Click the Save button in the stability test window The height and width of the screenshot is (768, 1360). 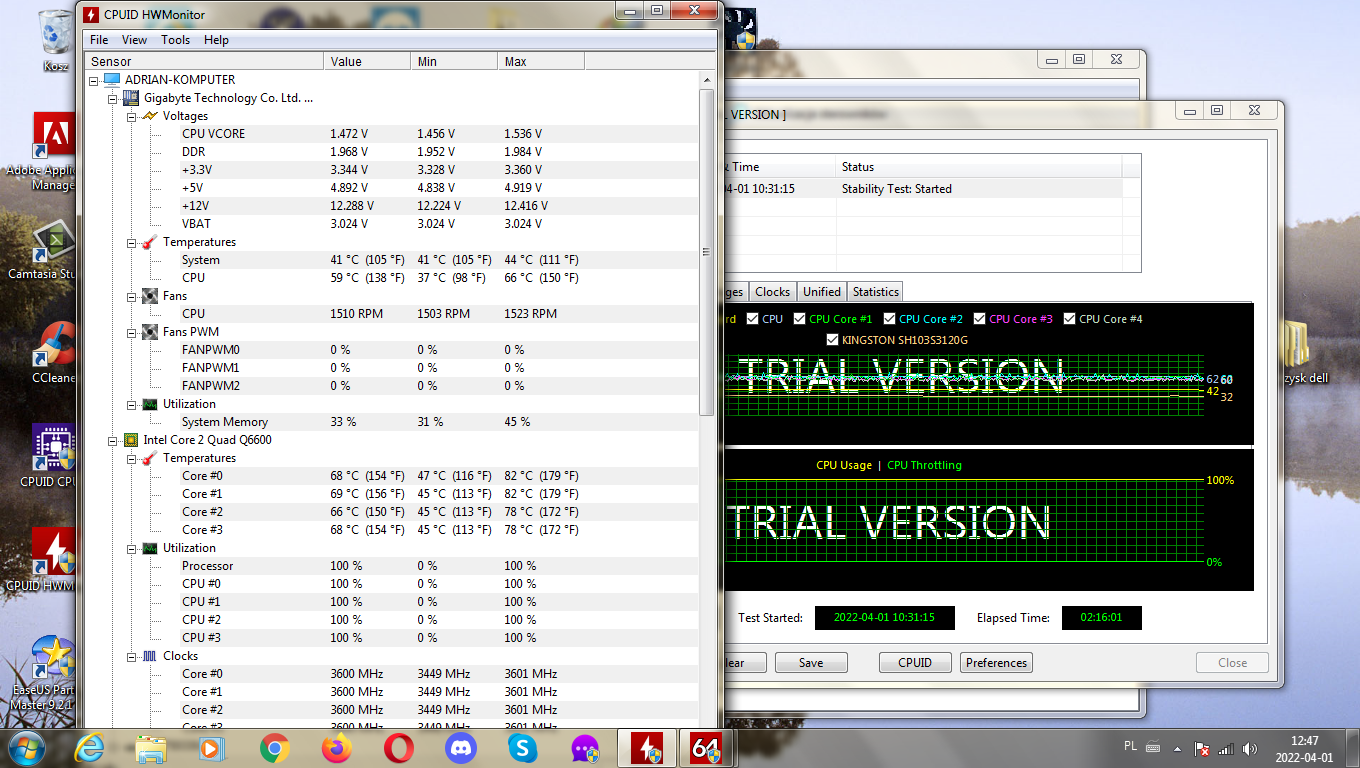(x=811, y=663)
